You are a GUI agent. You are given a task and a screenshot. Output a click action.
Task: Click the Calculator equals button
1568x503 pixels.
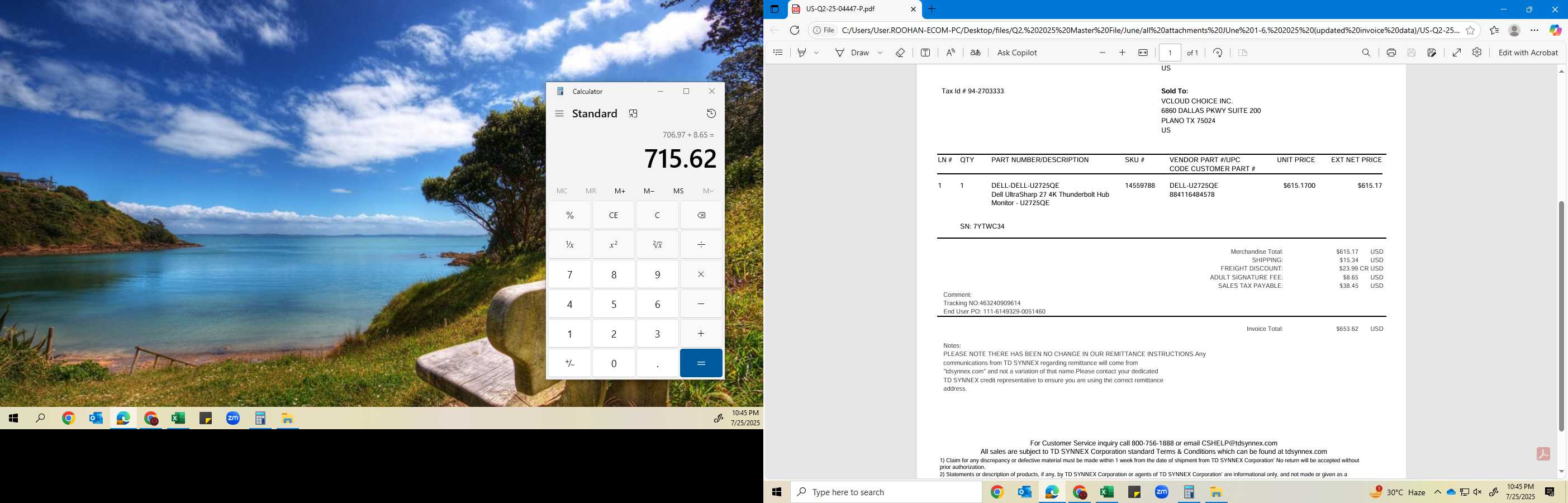click(x=701, y=363)
